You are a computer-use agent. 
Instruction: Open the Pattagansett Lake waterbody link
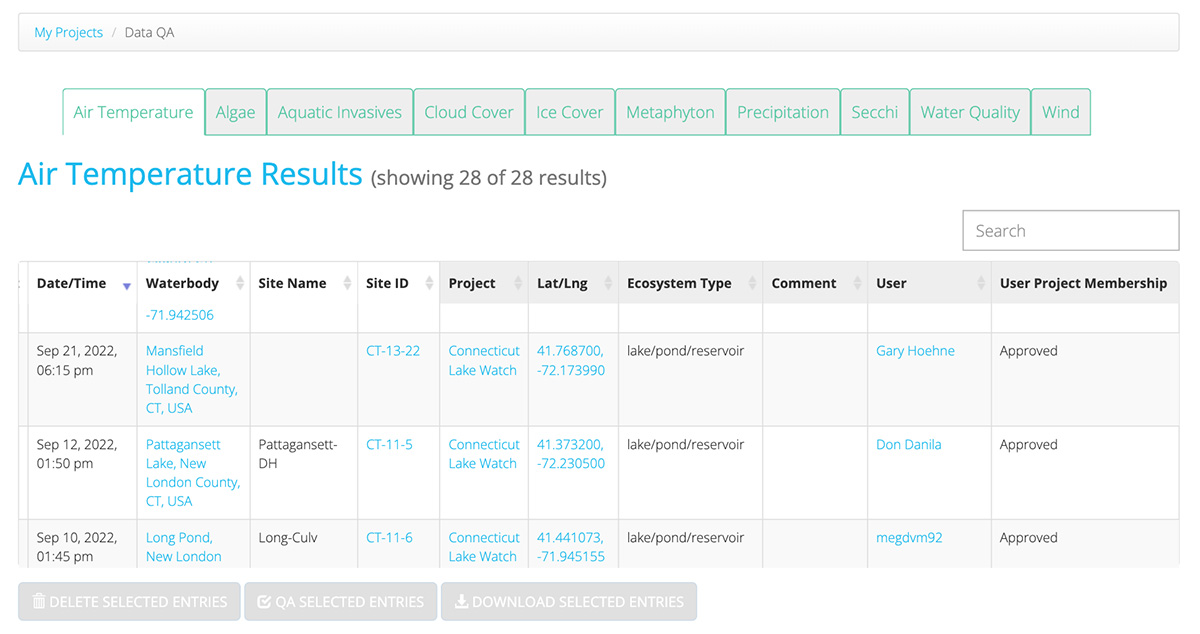[183, 444]
